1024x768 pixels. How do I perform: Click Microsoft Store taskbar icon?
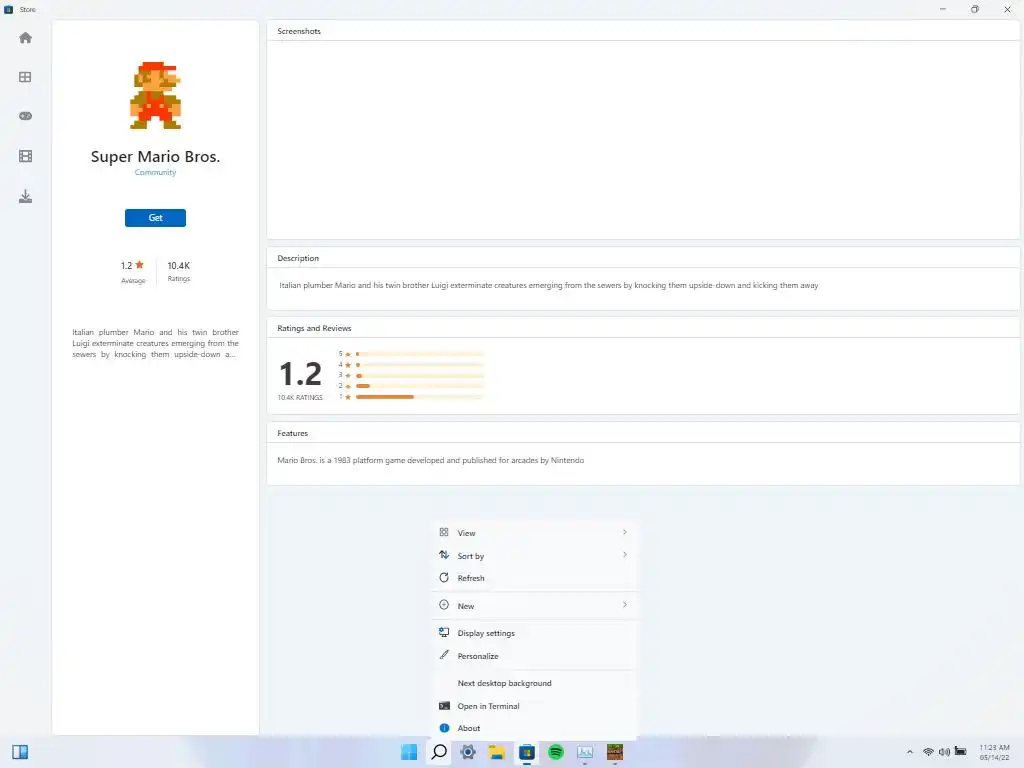tap(527, 752)
